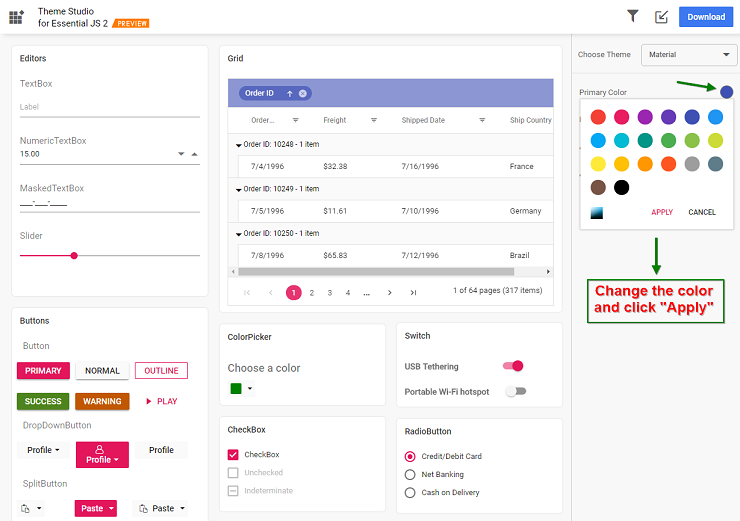Click the slider handle in Editors
Viewport: 740px width, 521px height.
[74, 256]
